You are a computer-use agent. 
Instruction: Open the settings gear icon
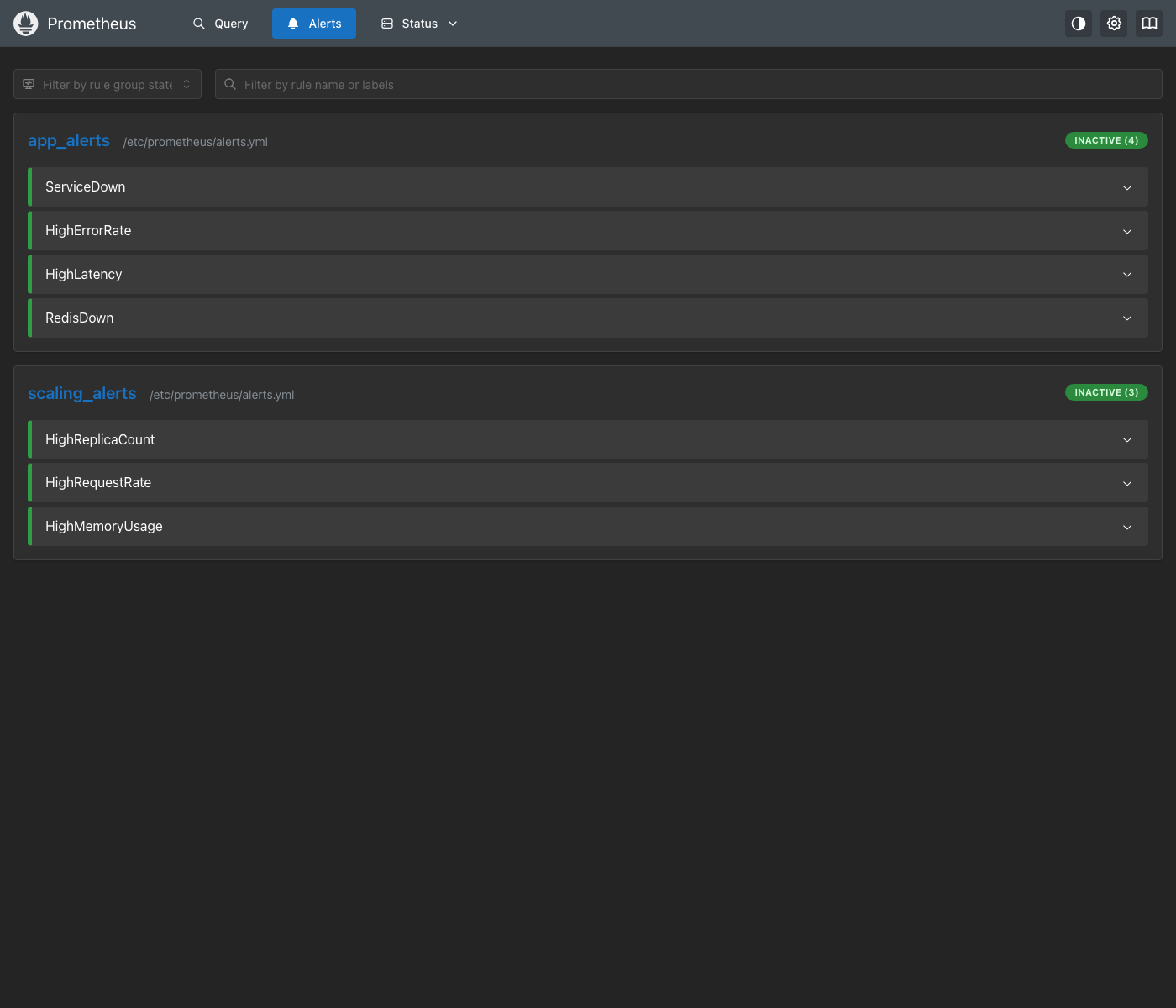[1114, 24]
